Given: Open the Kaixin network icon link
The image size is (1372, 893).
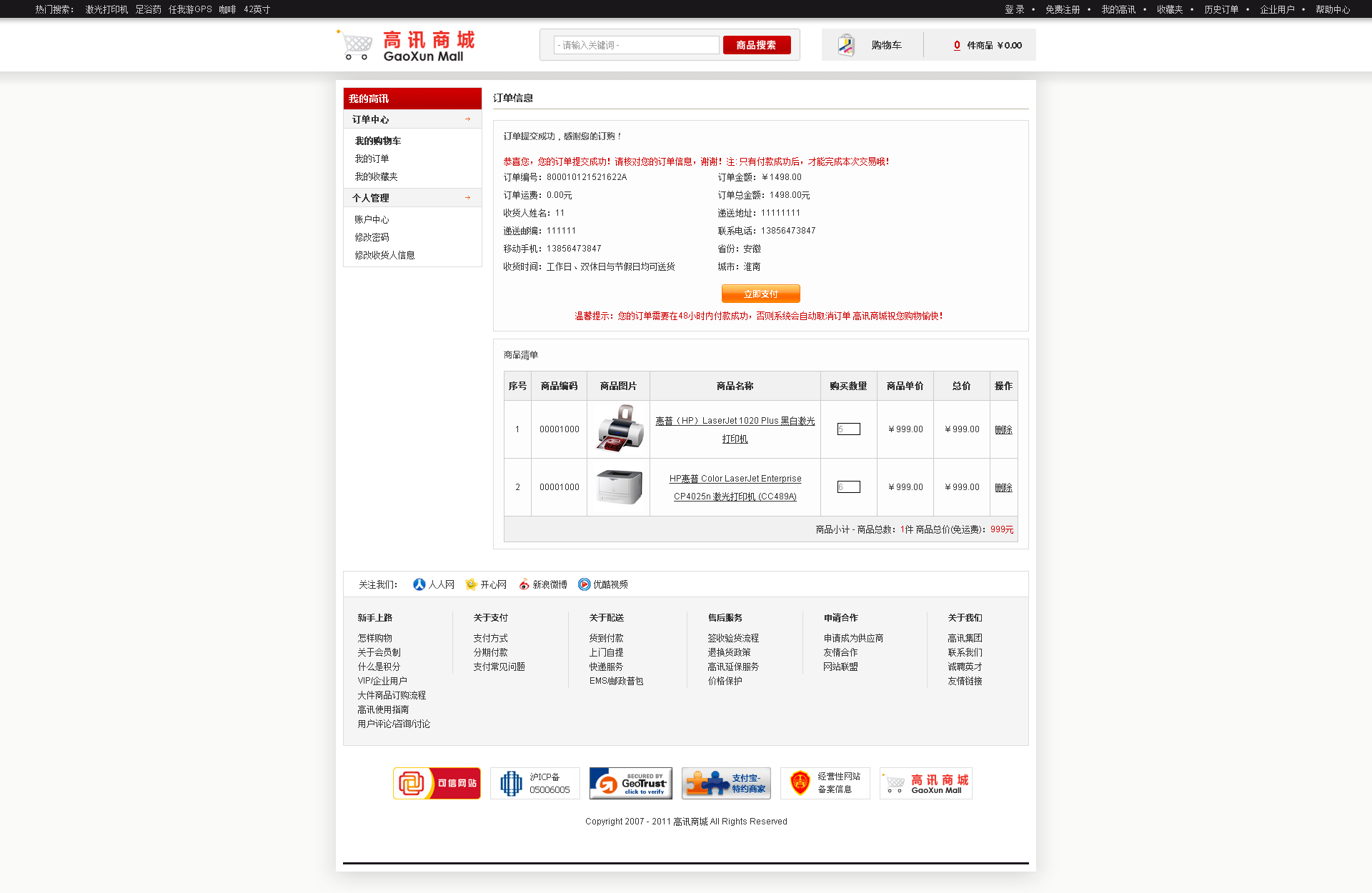Looking at the screenshot, I should tap(471, 584).
